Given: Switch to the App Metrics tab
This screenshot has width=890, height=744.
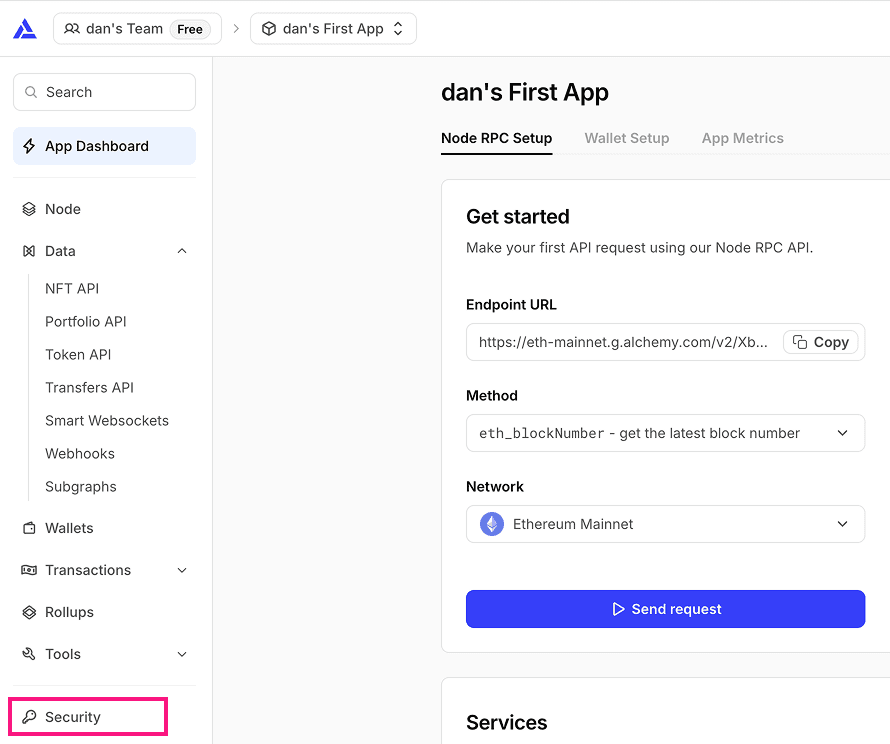Looking at the screenshot, I should pyautogui.click(x=742, y=138).
